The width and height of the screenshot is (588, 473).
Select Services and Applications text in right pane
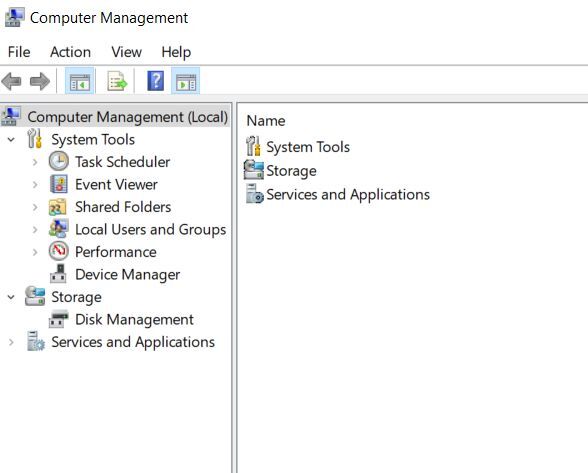348,195
